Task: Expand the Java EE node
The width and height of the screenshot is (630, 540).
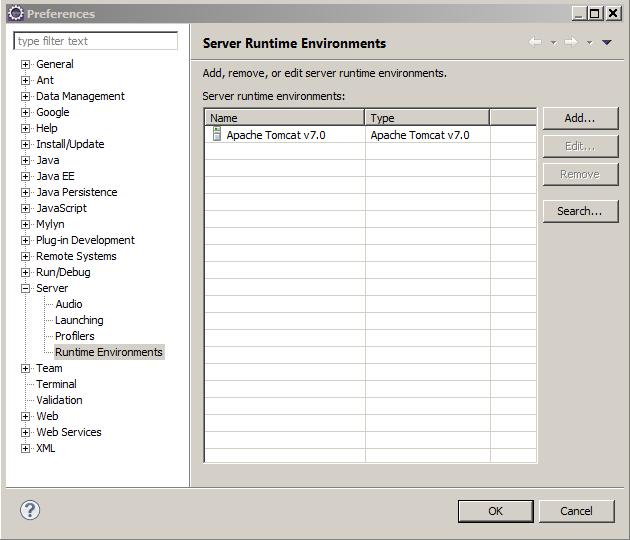Action: click(25, 176)
